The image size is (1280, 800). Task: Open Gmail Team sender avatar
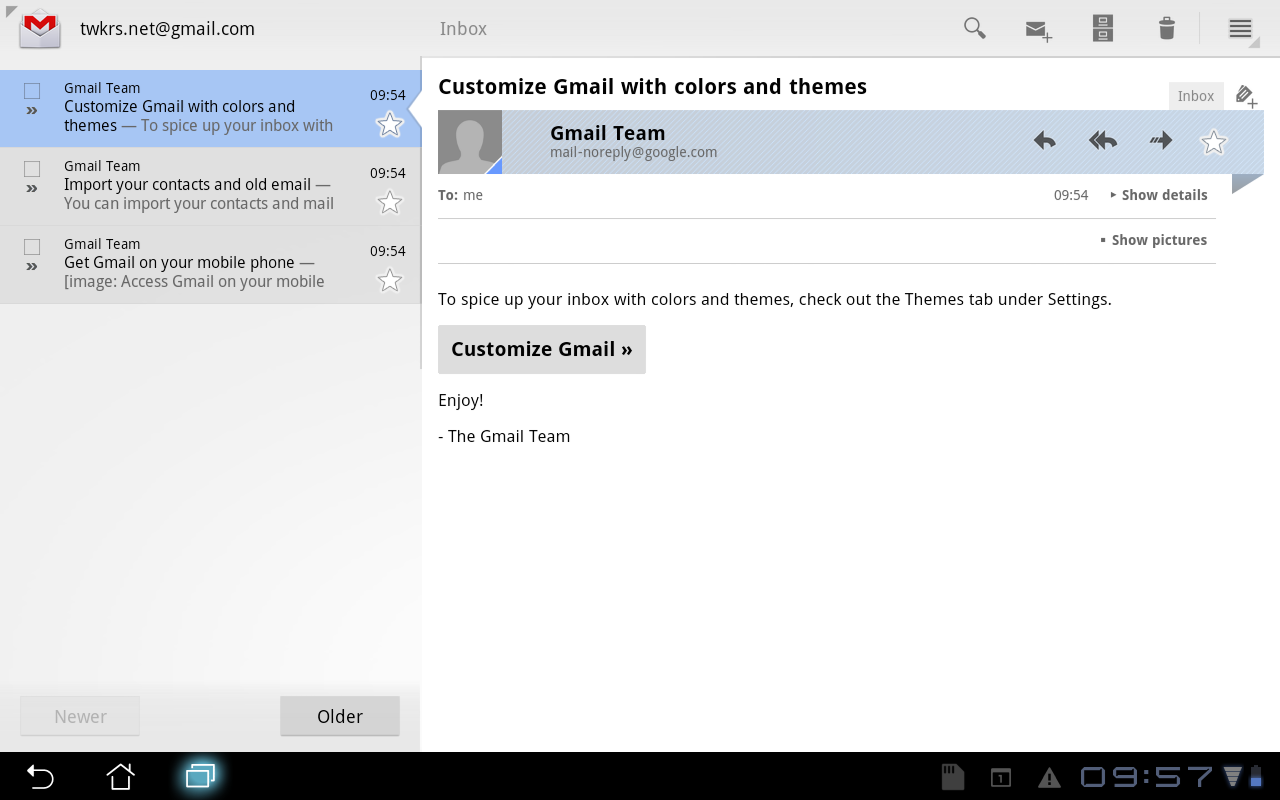pos(470,142)
